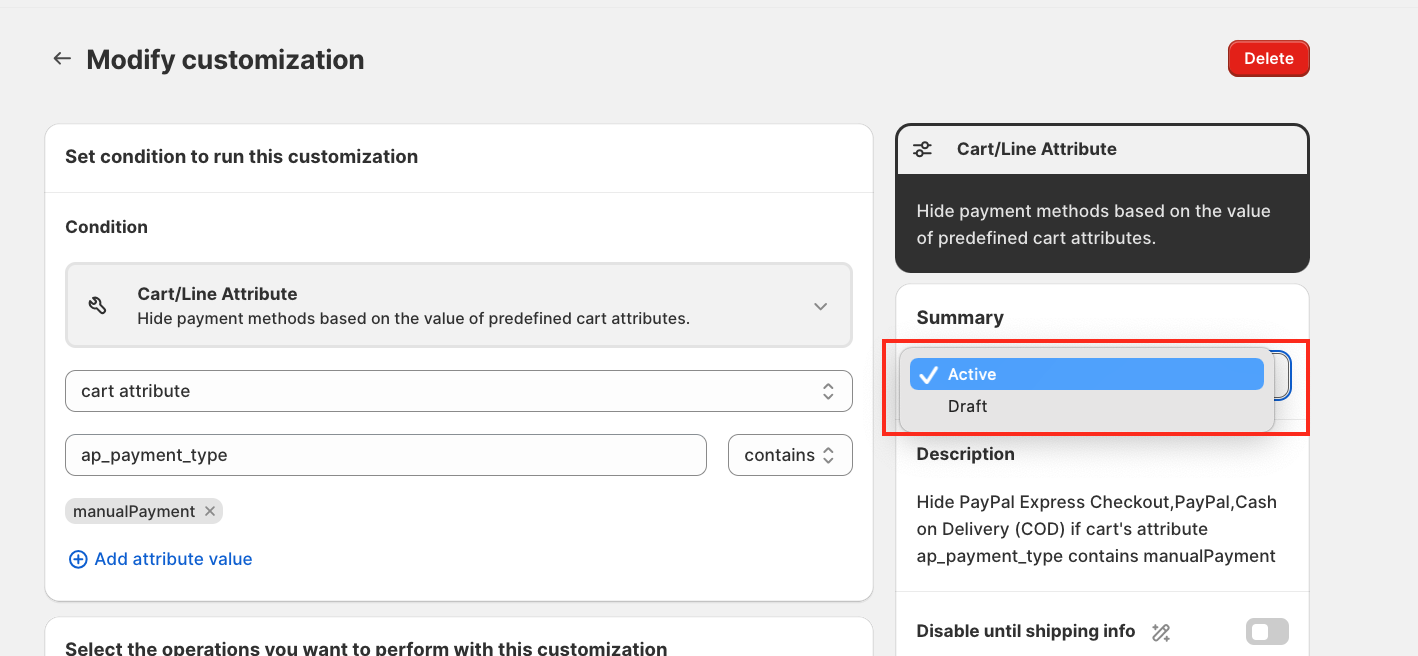Click the wrench icon in the condition card
The image size is (1418, 656).
(98, 306)
